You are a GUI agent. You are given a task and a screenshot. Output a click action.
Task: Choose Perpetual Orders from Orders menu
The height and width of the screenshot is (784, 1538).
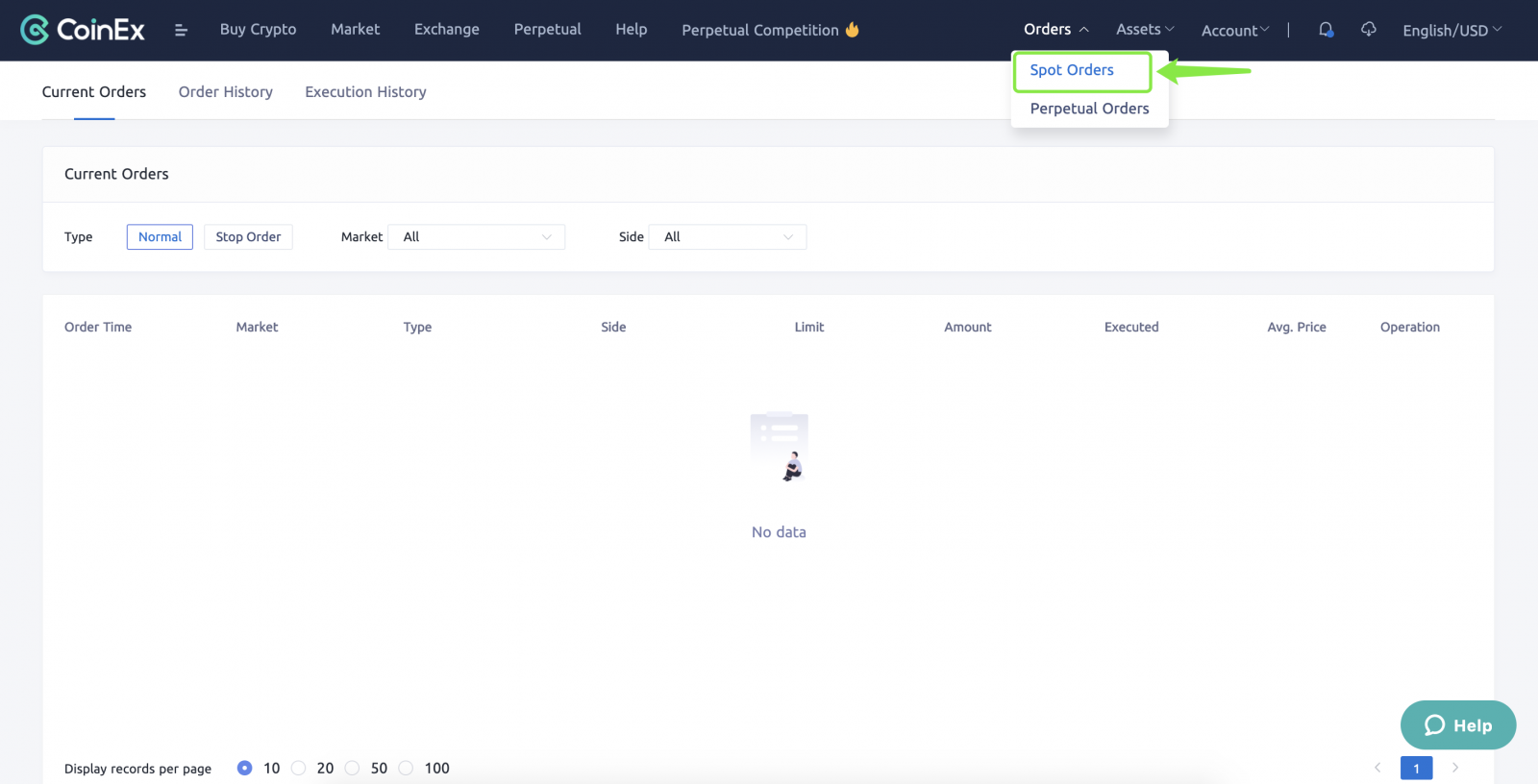[x=1089, y=109]
